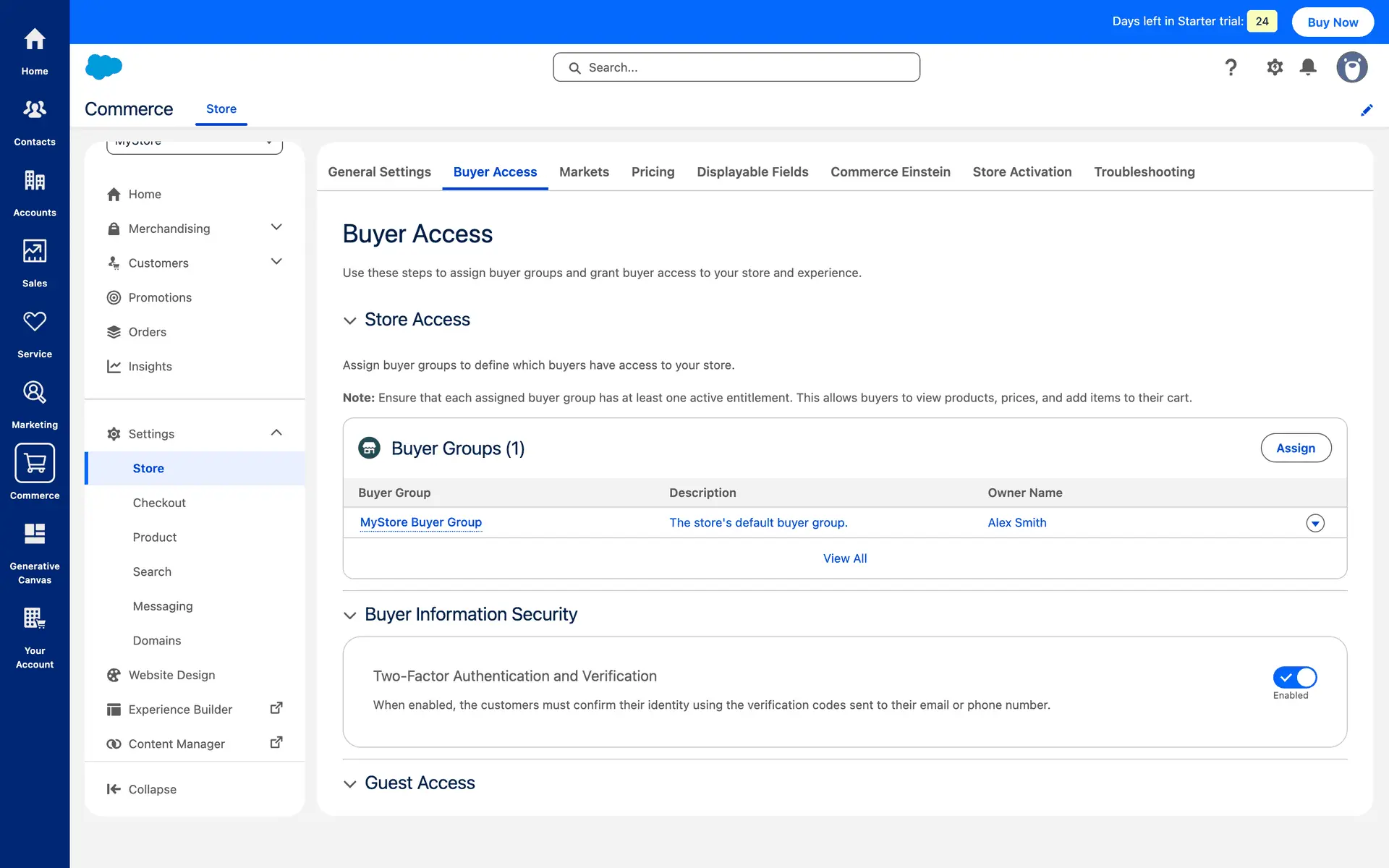The image size is (1389, 868).
Task: Switch to the Pricing tab
Action: pos(653,172)
